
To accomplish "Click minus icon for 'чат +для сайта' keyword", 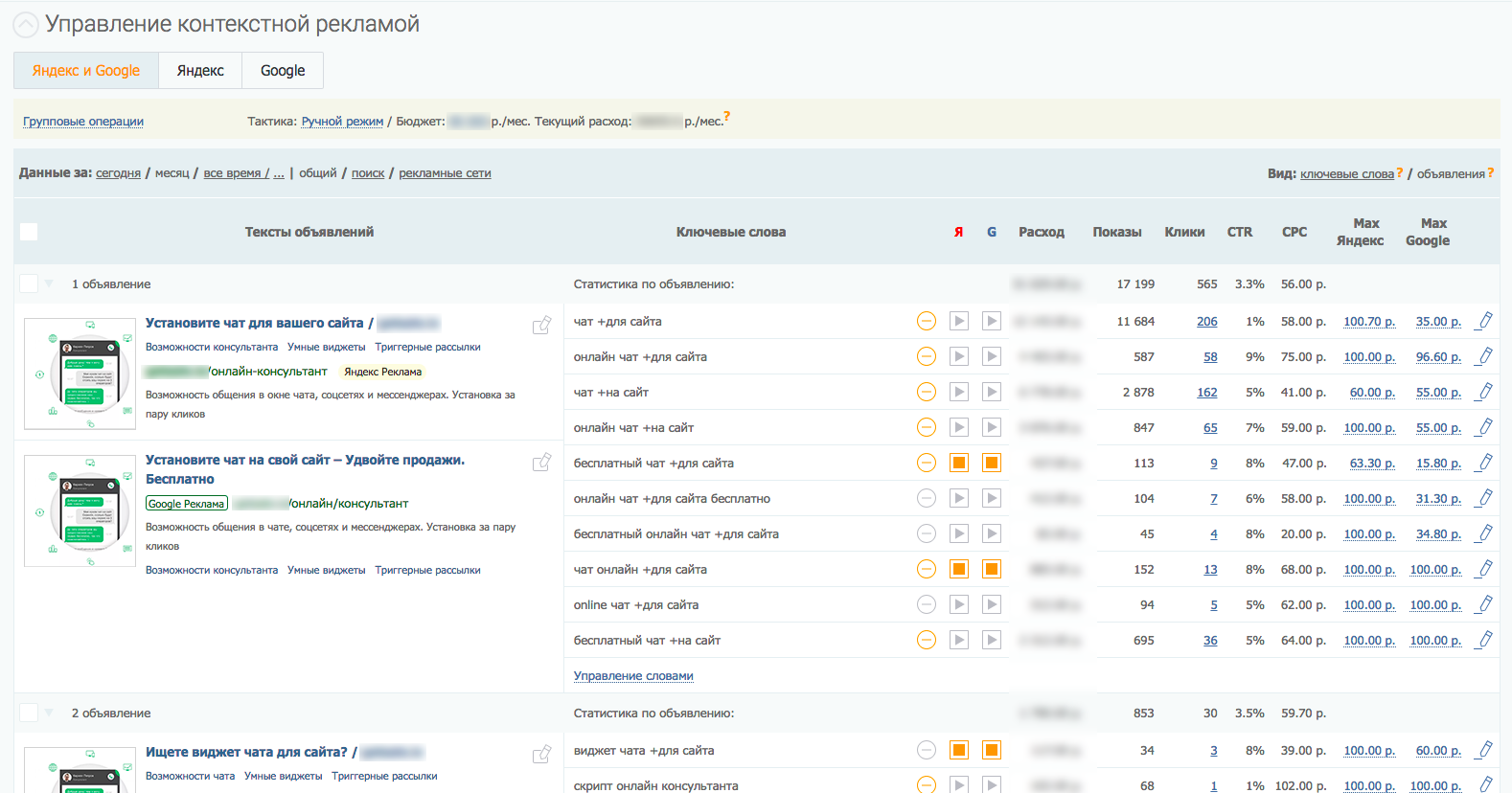I will tap(927, 321).
